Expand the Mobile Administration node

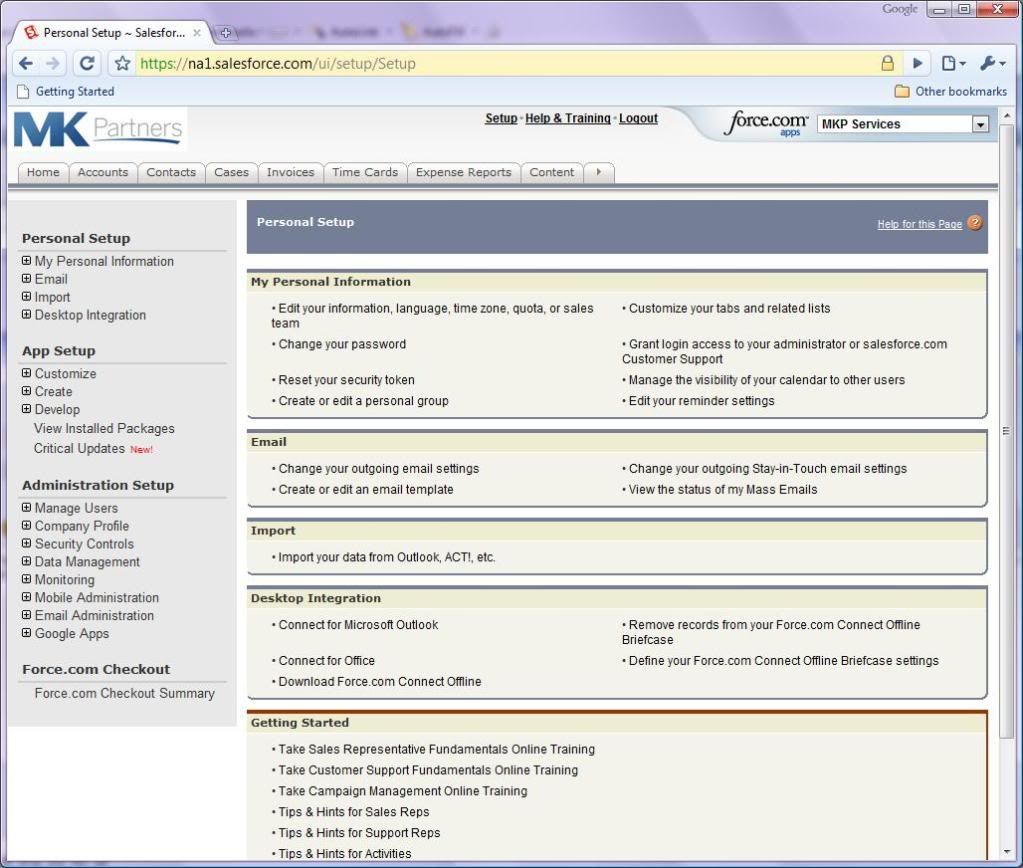pyautogui.click(x=26, y=597)
